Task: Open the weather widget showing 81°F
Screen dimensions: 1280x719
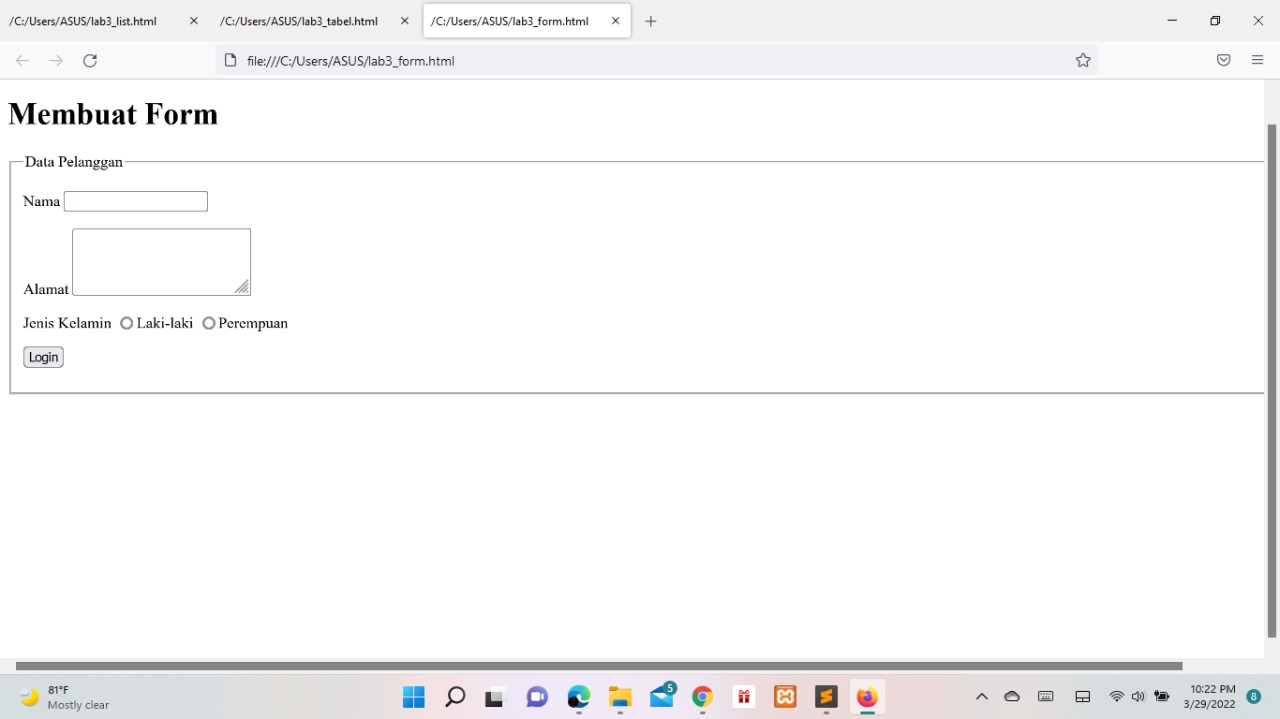Action: pos(65,697)
